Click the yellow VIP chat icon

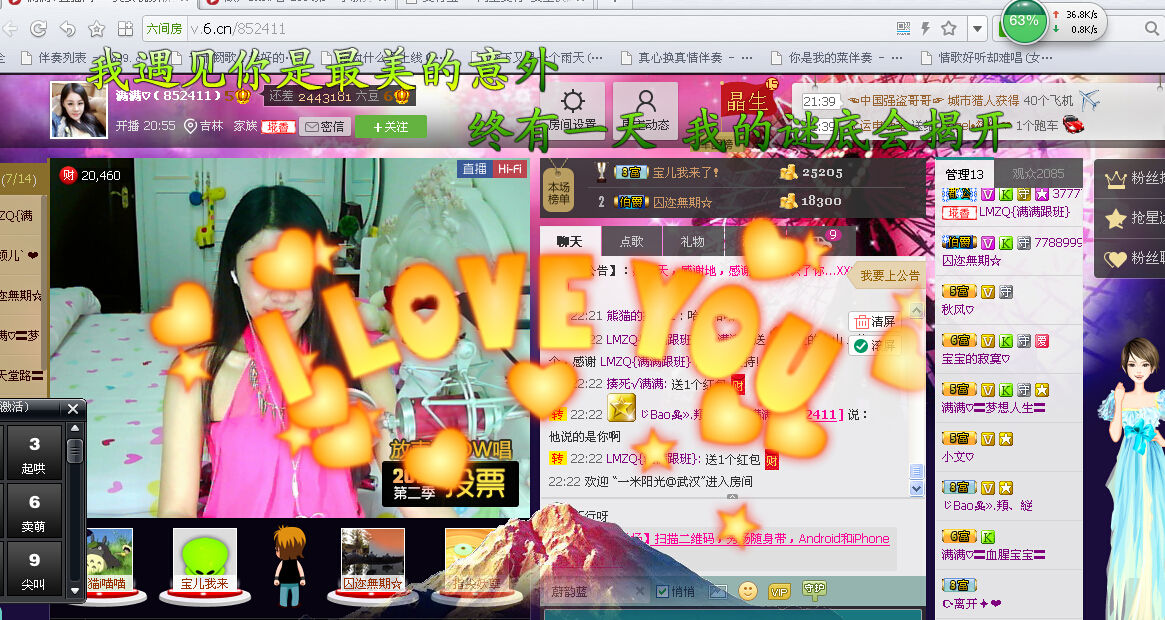click(779, 592)
